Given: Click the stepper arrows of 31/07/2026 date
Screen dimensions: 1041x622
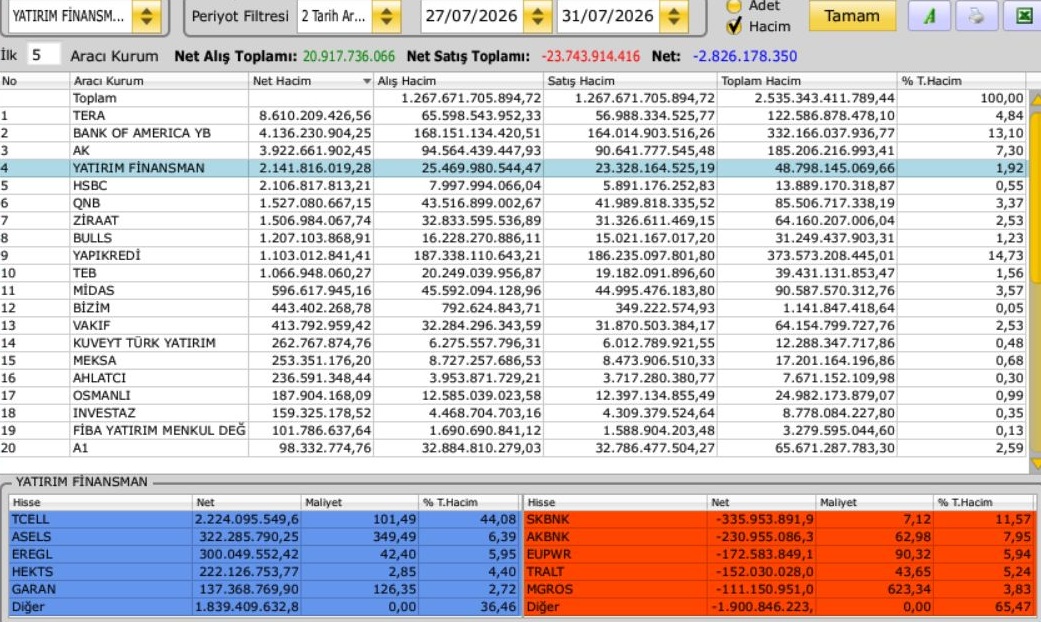Looking at the screenshot, I should [673, 16].
